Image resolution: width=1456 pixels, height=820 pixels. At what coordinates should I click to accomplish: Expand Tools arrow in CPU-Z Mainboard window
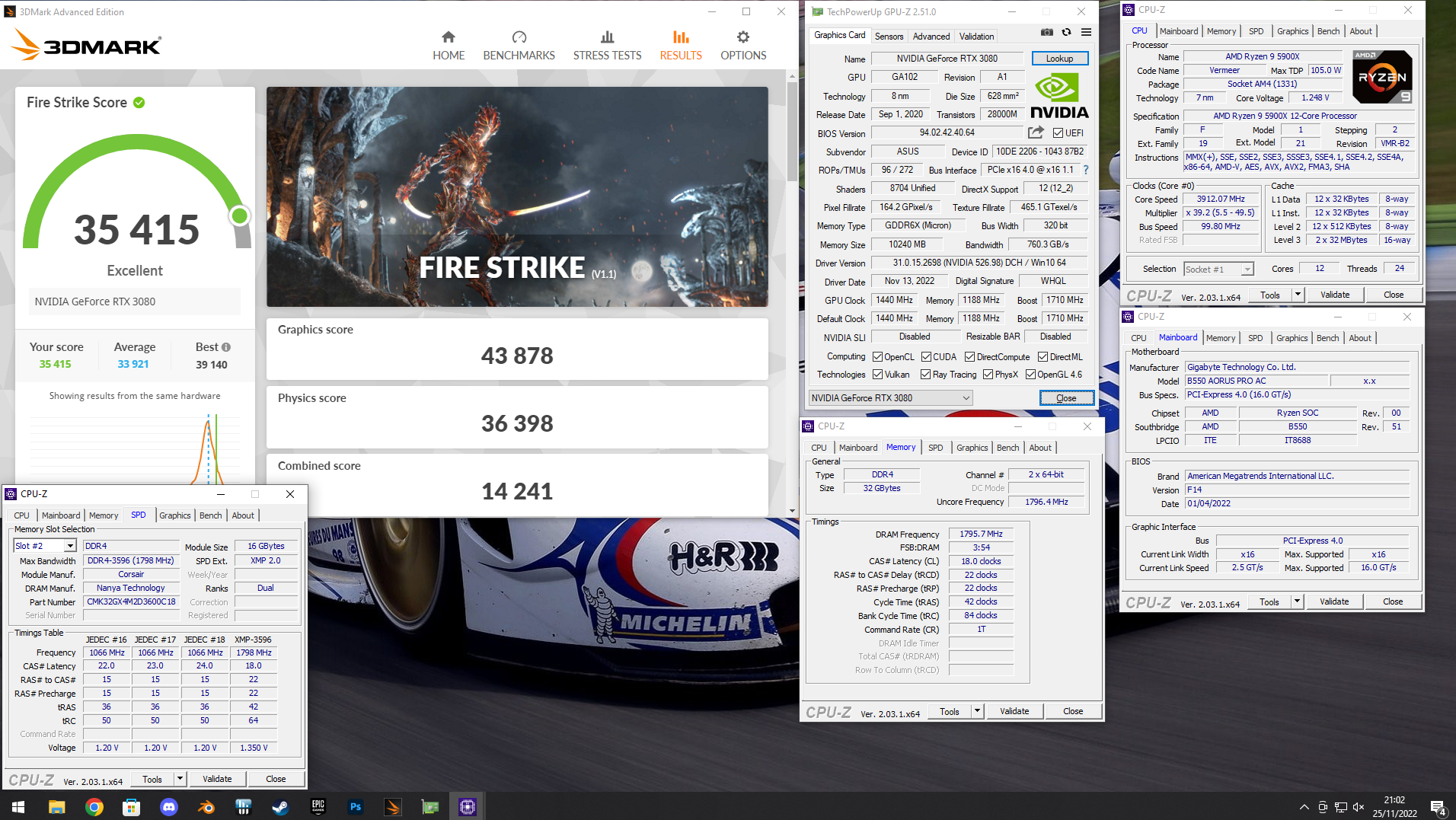pyautogui.click(x=1297, y=601)
